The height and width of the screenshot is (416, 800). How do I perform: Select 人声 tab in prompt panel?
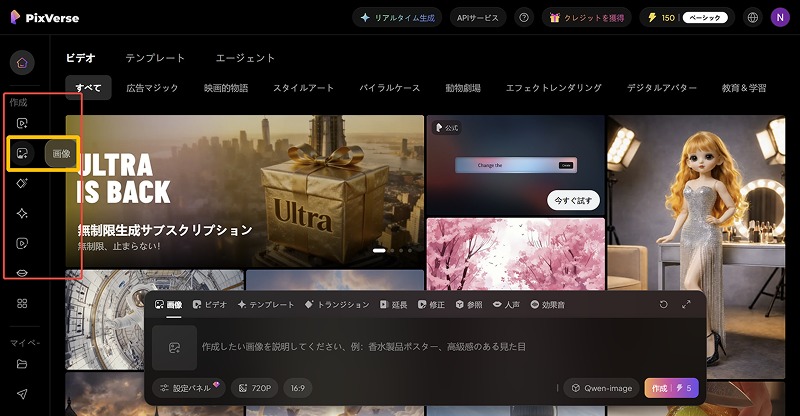(x=507, y=305)
